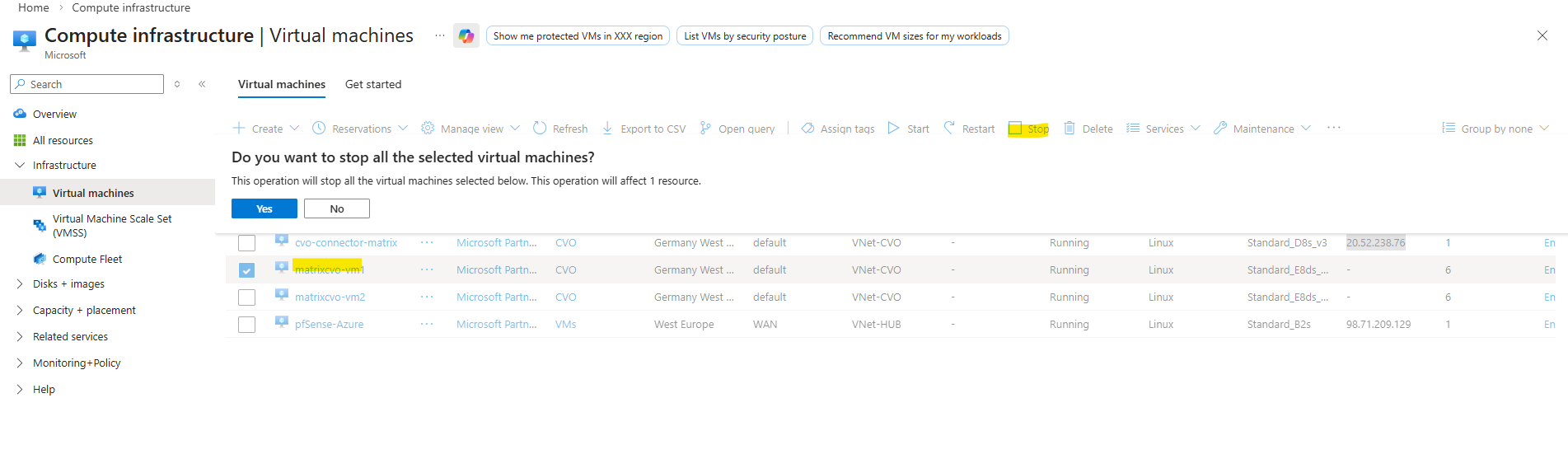Open Virtual Machine Scale Set menu item
The width and height of the screenshot is (1568, 473).
[x=112, y=225]
